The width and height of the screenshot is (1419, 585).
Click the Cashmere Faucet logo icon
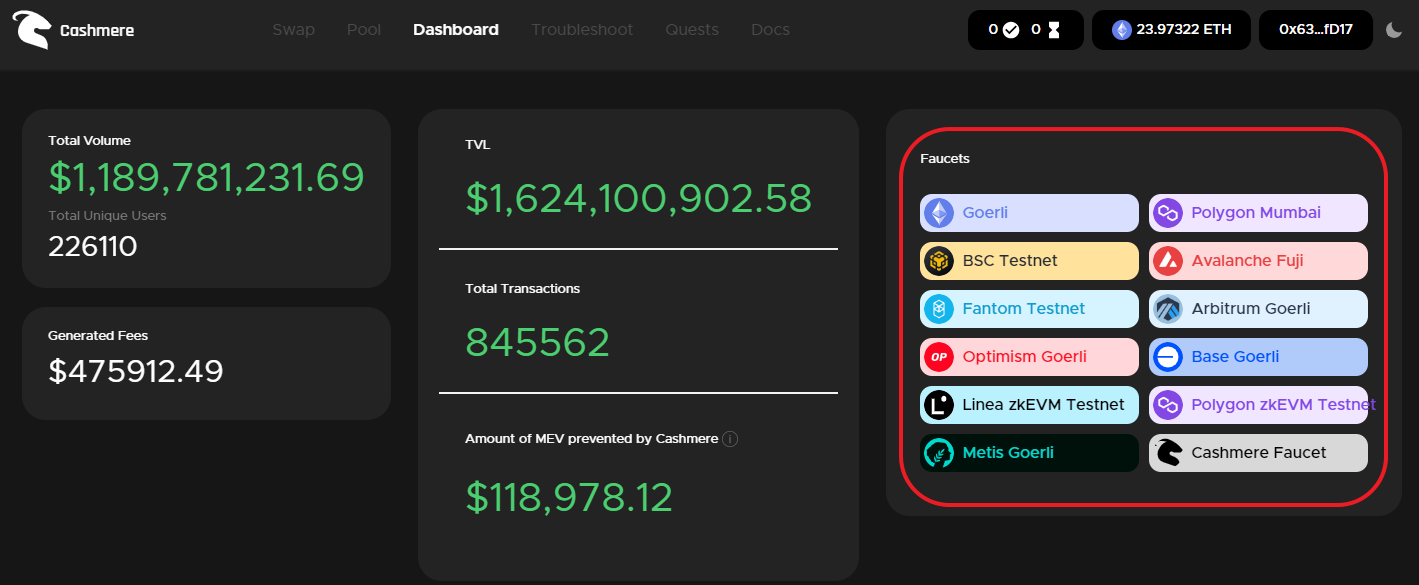[1168, 453]
